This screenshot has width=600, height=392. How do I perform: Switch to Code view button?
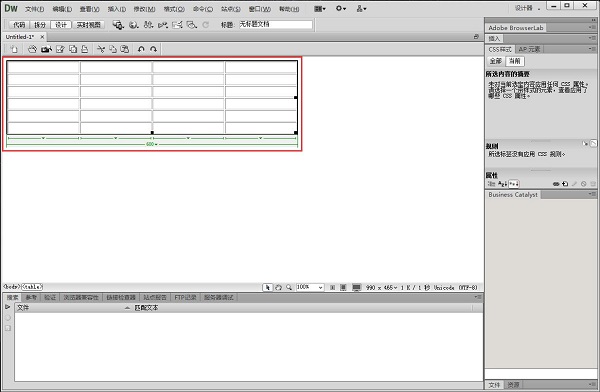tap(19, 25)
